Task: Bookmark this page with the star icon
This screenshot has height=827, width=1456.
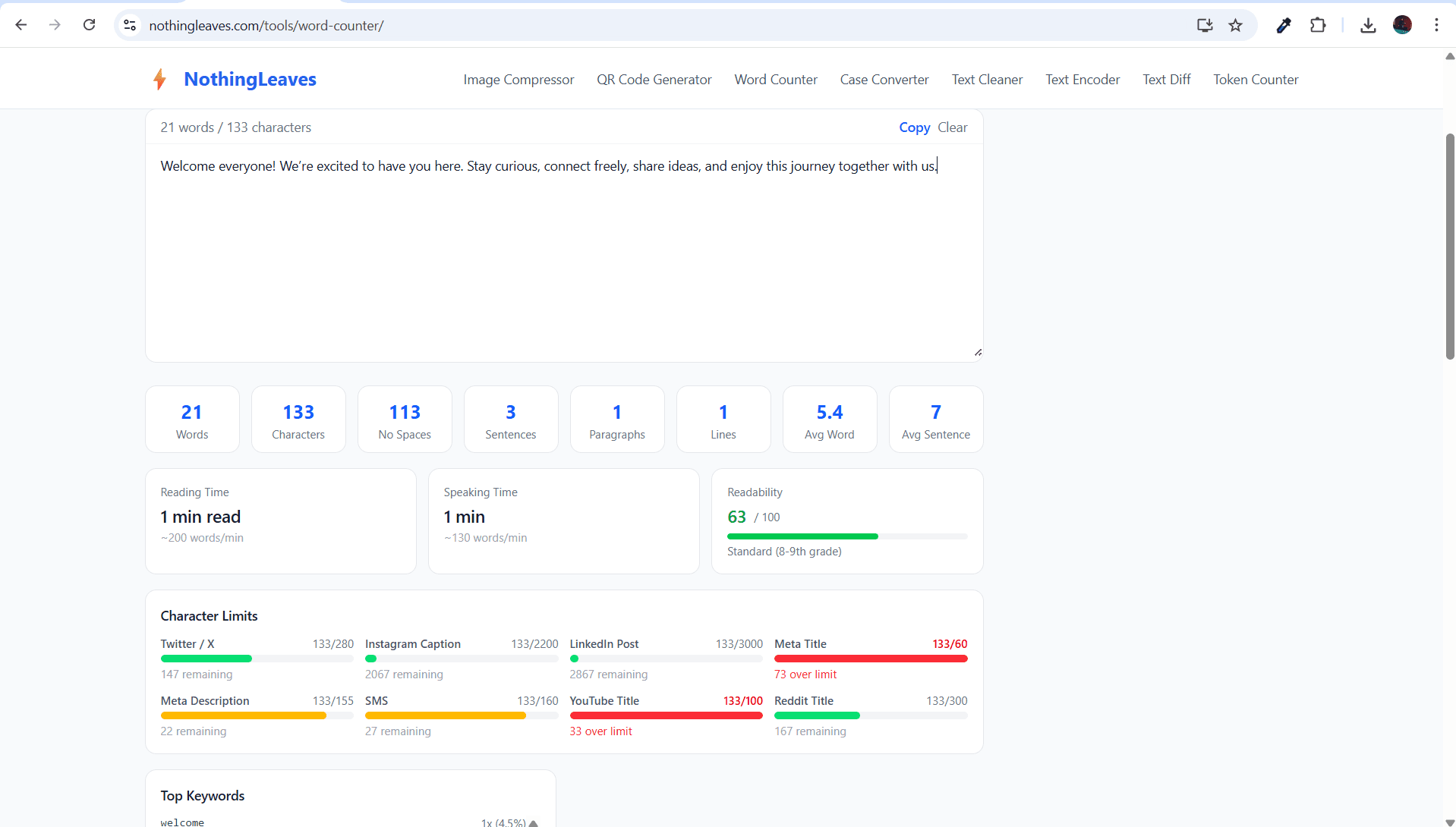Action: 1236,25
